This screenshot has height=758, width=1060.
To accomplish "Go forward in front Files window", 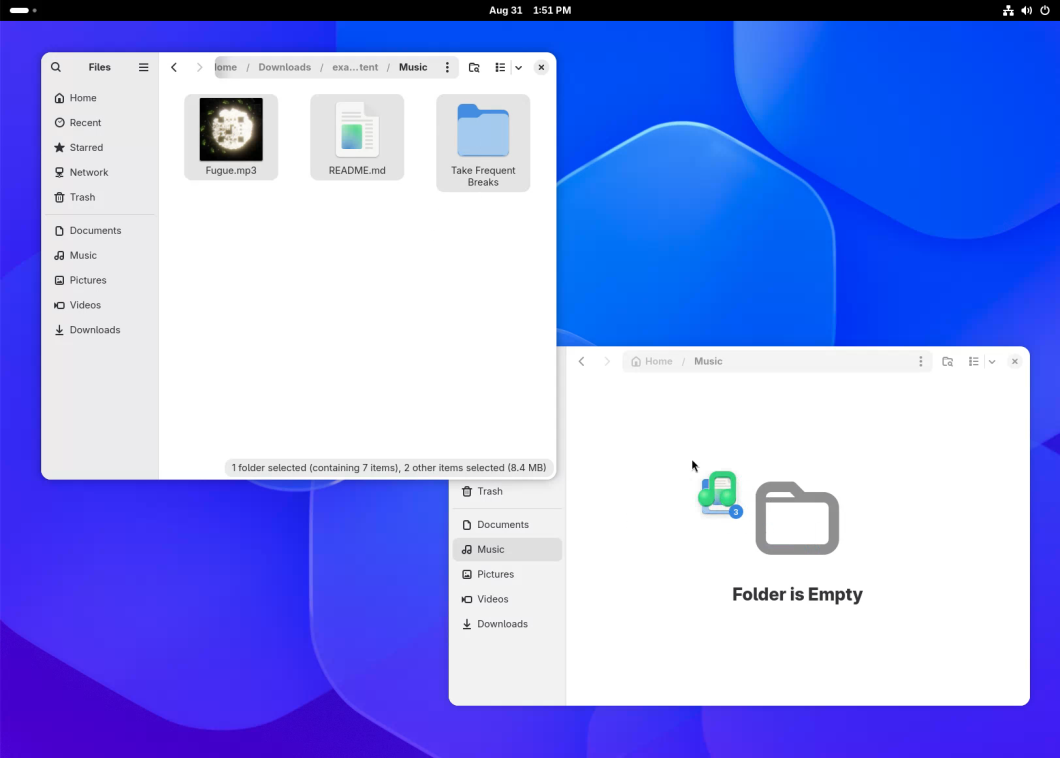I will point(199,67).
